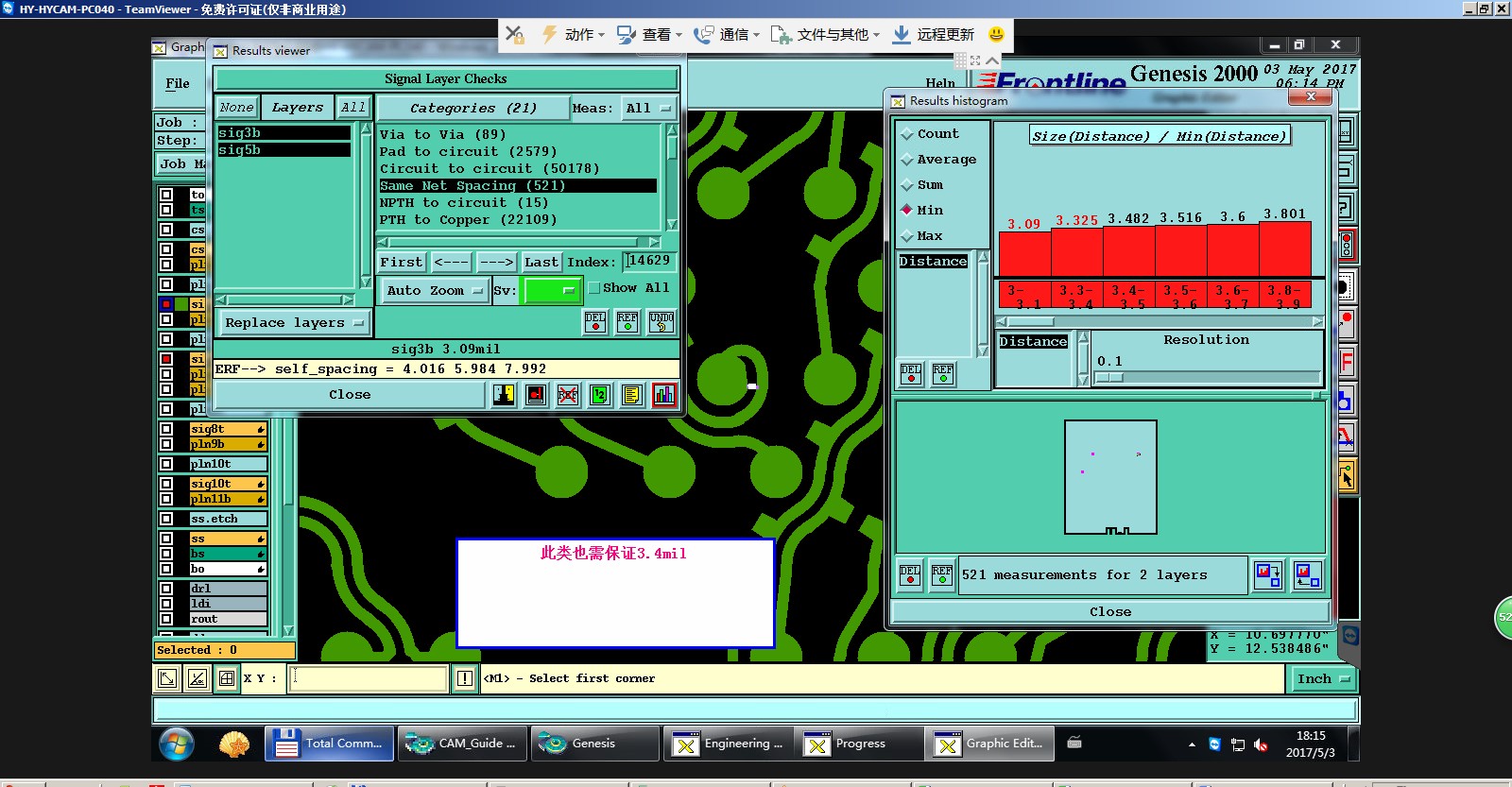Toggle visibility box for ss.etch layer
Image resolution: width=1512 pixels, height=787 pixels.
click(x=166, y=519)
